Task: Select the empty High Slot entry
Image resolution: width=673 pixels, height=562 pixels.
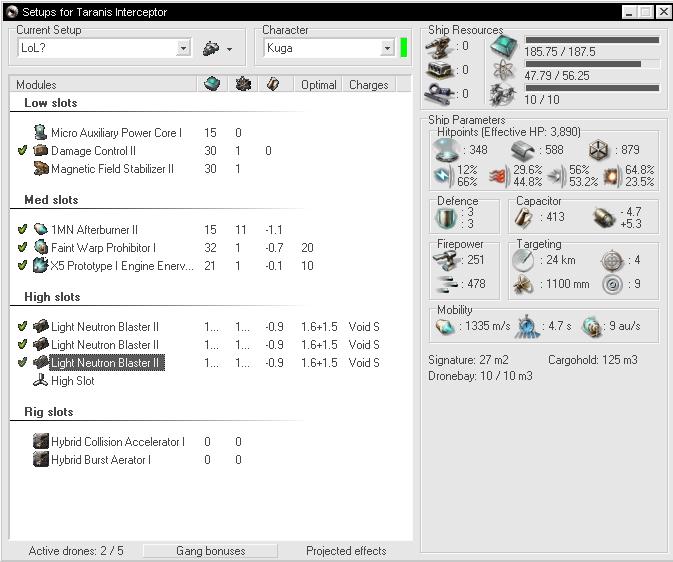Action: [x=73, y=381]
